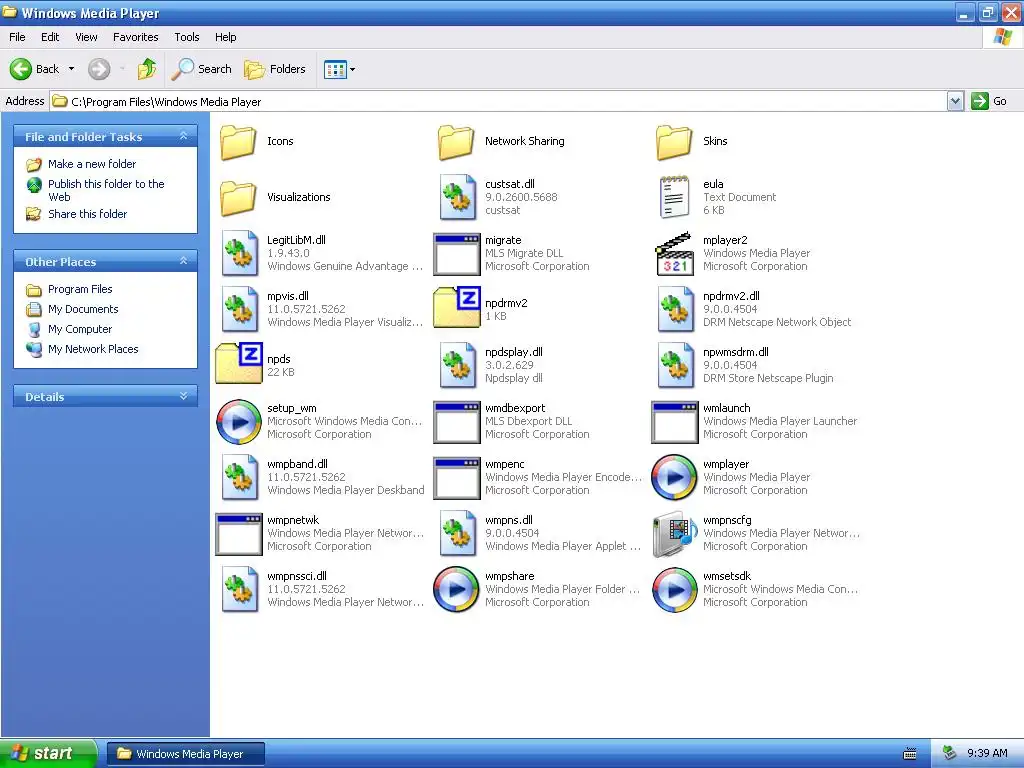Open the View menu
Image resolution: width=1024 pixels, height=768 pixels.
pos(86,37)
